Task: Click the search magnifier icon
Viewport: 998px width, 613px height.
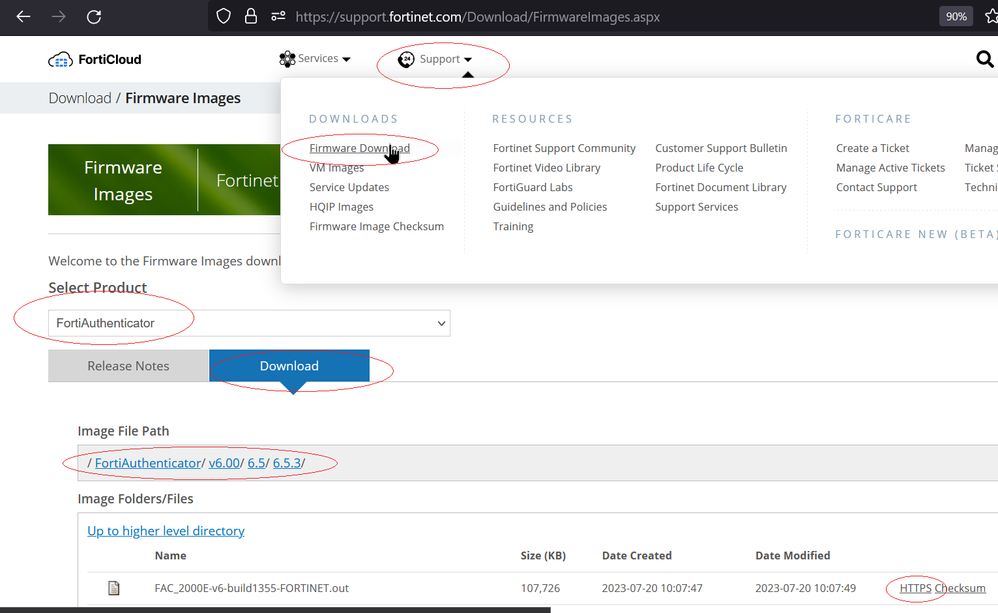Action: (984, 60)
